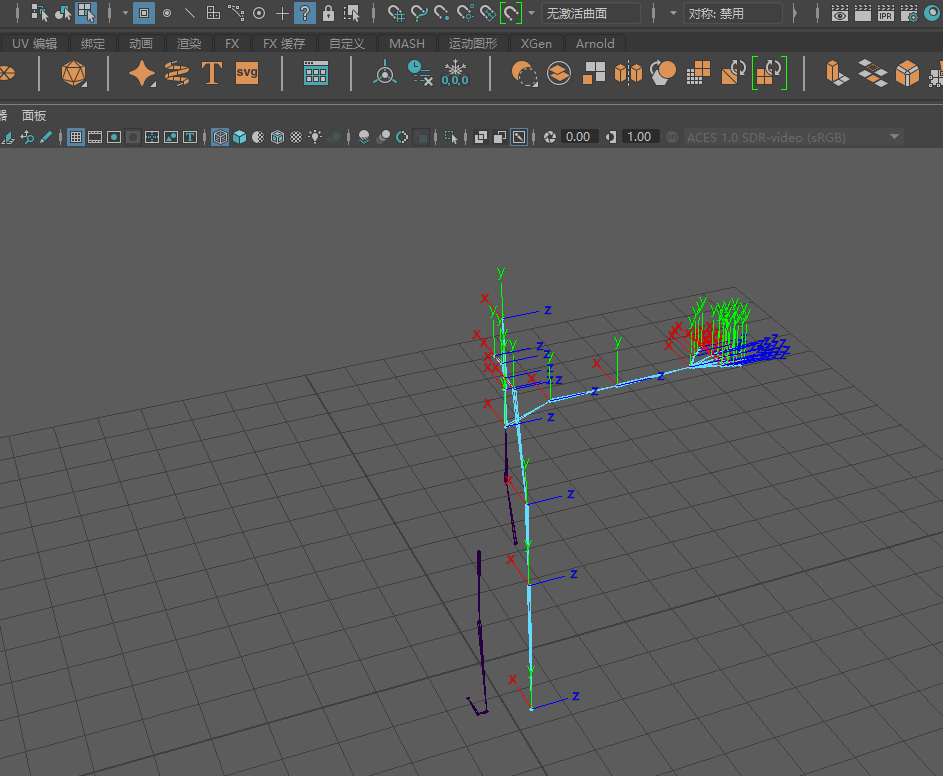Select by object type mode
The height and width of the screenshot is (776, 943).
tap(63, 13)
